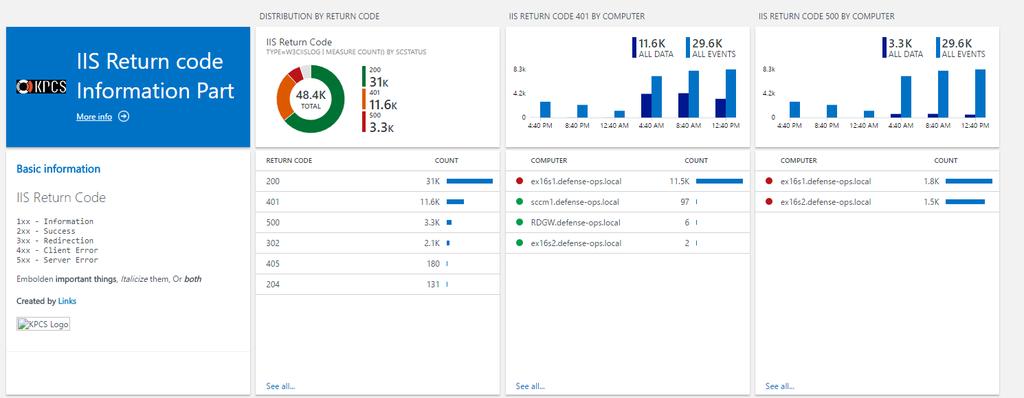Sort by the RETURN CODE column header
The image size is (1024, 398).
(289, 160)
